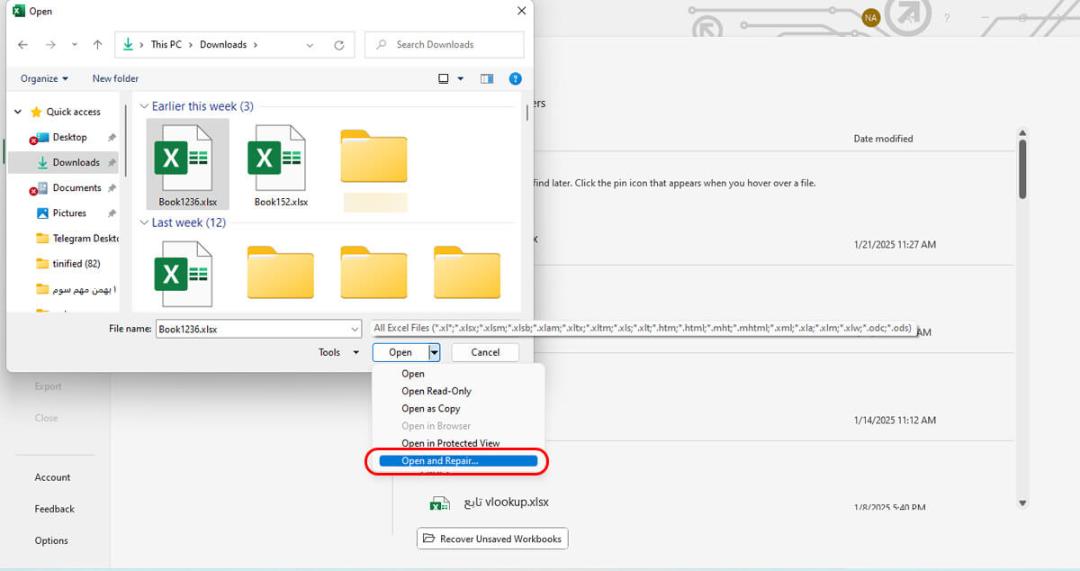Choose Open as Copy menu option

(x=430, y=408)
